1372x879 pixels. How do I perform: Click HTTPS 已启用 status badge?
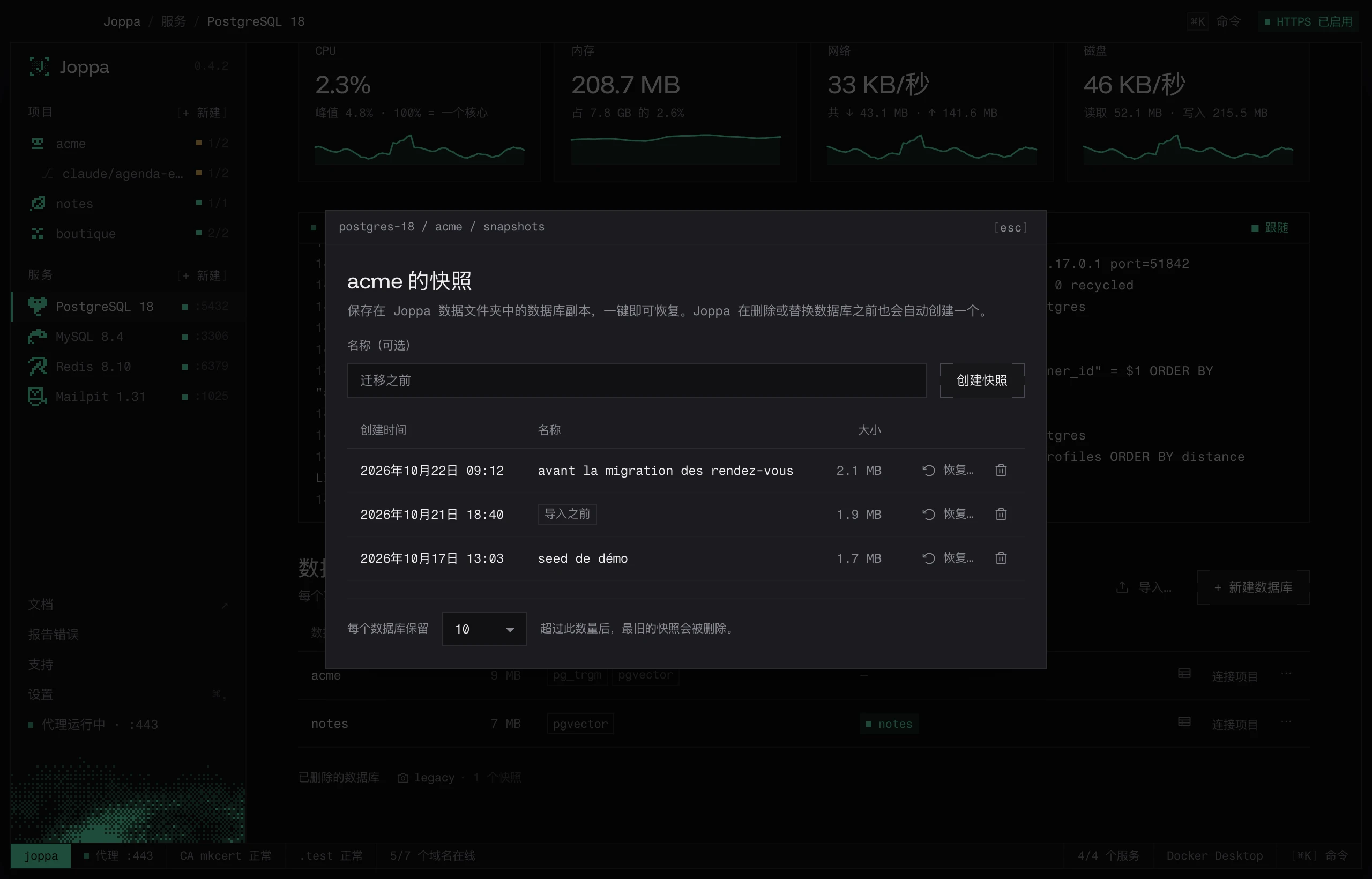(1308, 21)
